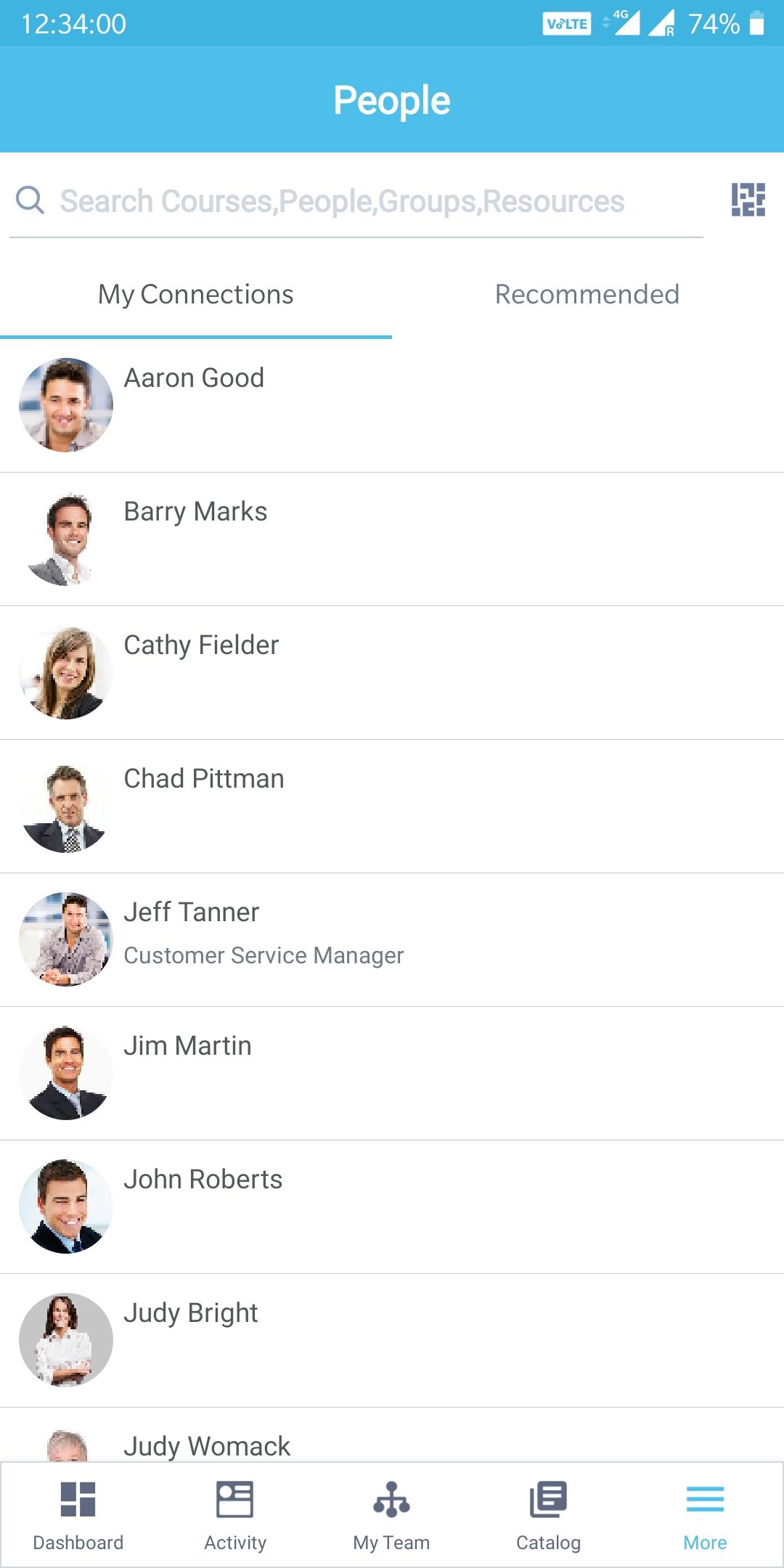Tap the QR code scanner icon
This screenshot has width=784, height=1568.
click(748, 200)
